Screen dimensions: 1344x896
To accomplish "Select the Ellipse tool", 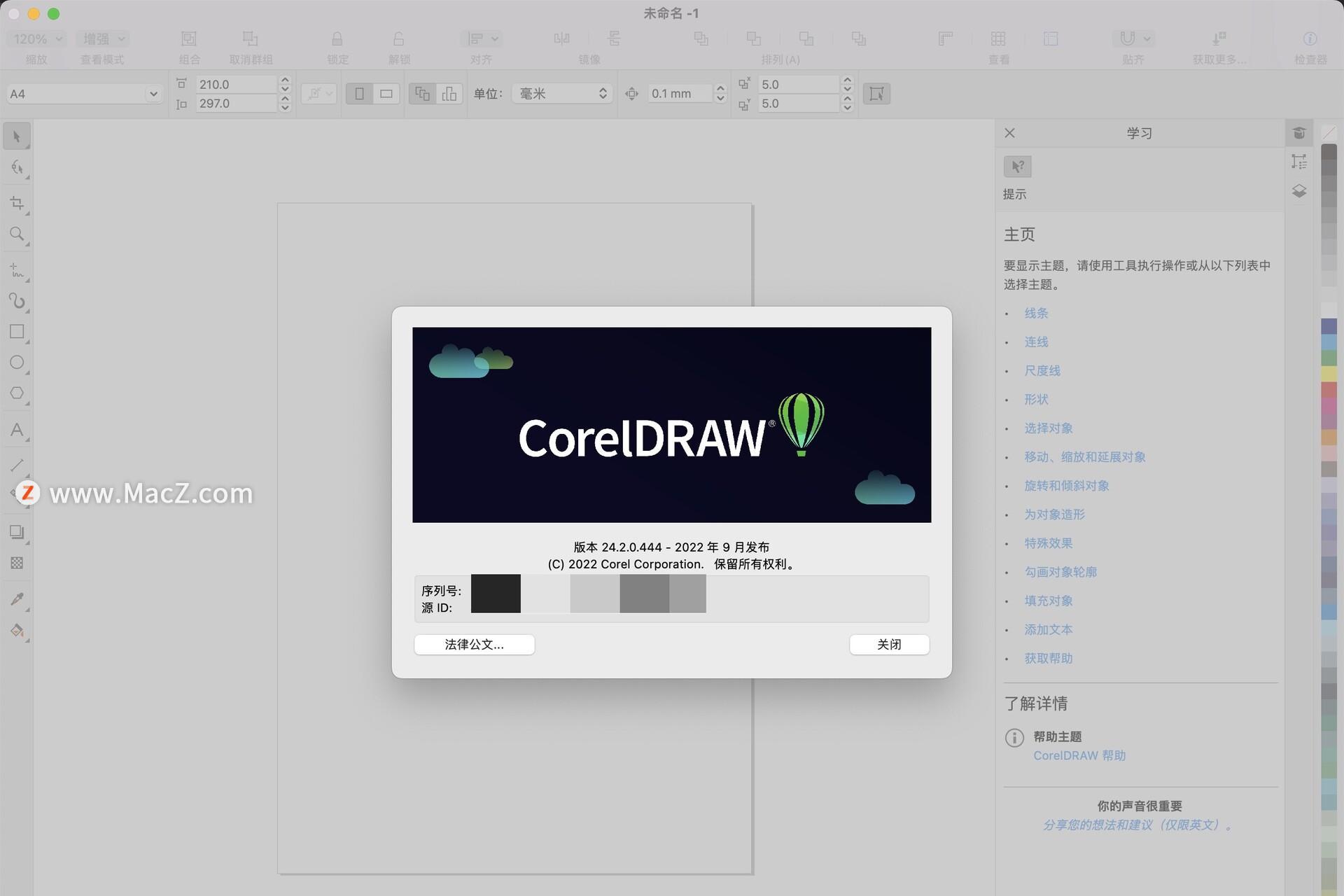I will [17, 363].
